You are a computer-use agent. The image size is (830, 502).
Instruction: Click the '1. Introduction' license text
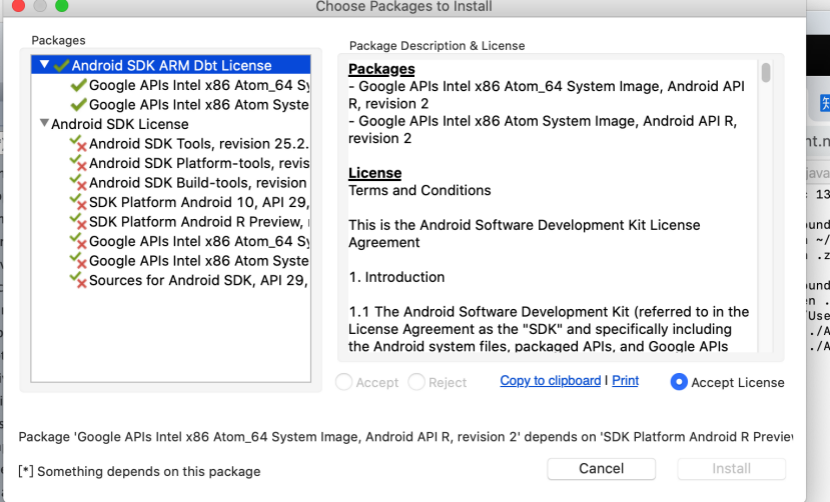click(396, 277)
